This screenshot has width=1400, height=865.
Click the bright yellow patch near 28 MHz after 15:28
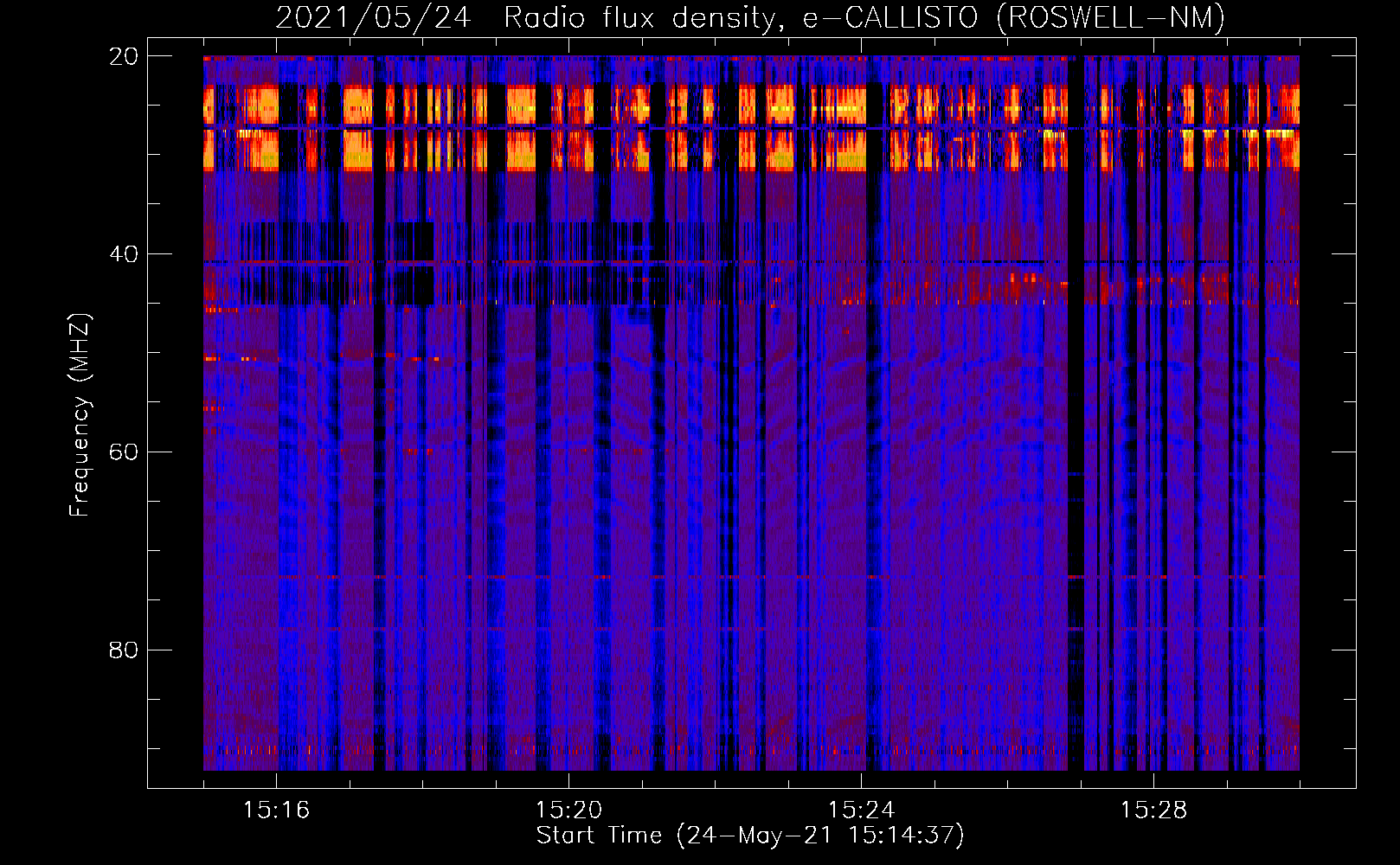pos(1279,134)
